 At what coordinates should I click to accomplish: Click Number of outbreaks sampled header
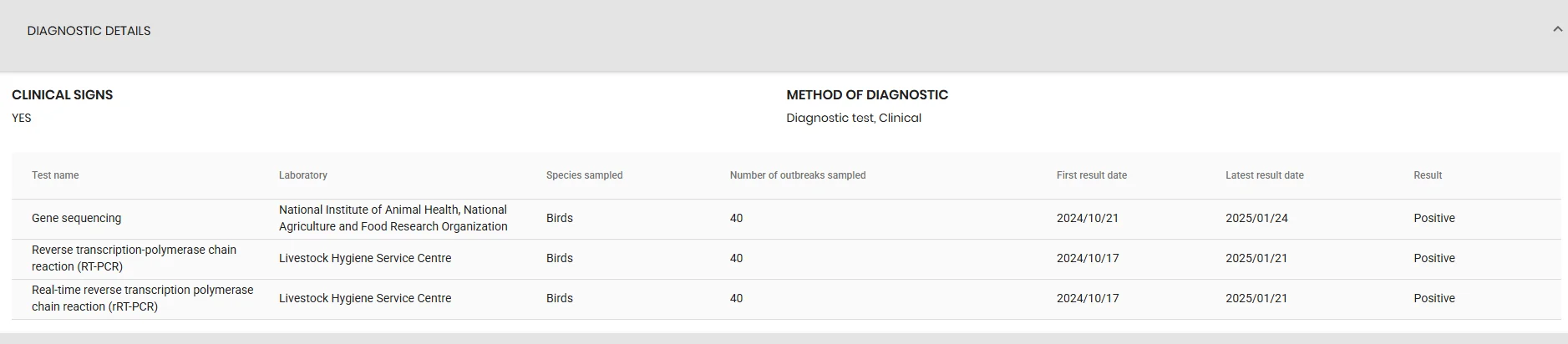(798, 175)
